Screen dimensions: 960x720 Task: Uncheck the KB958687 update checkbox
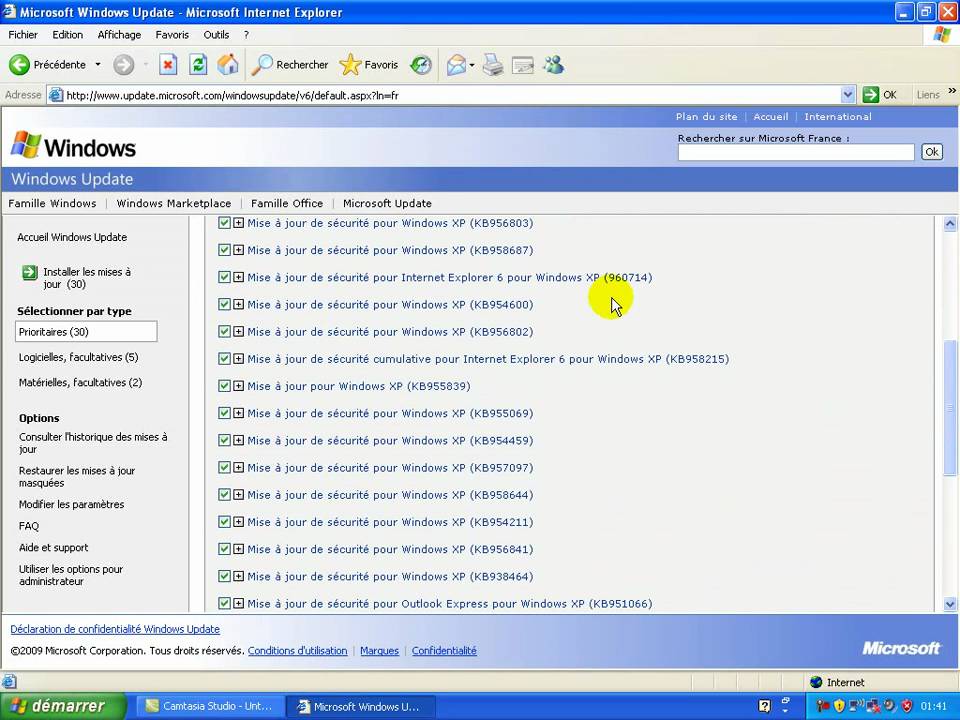point(224,250)
